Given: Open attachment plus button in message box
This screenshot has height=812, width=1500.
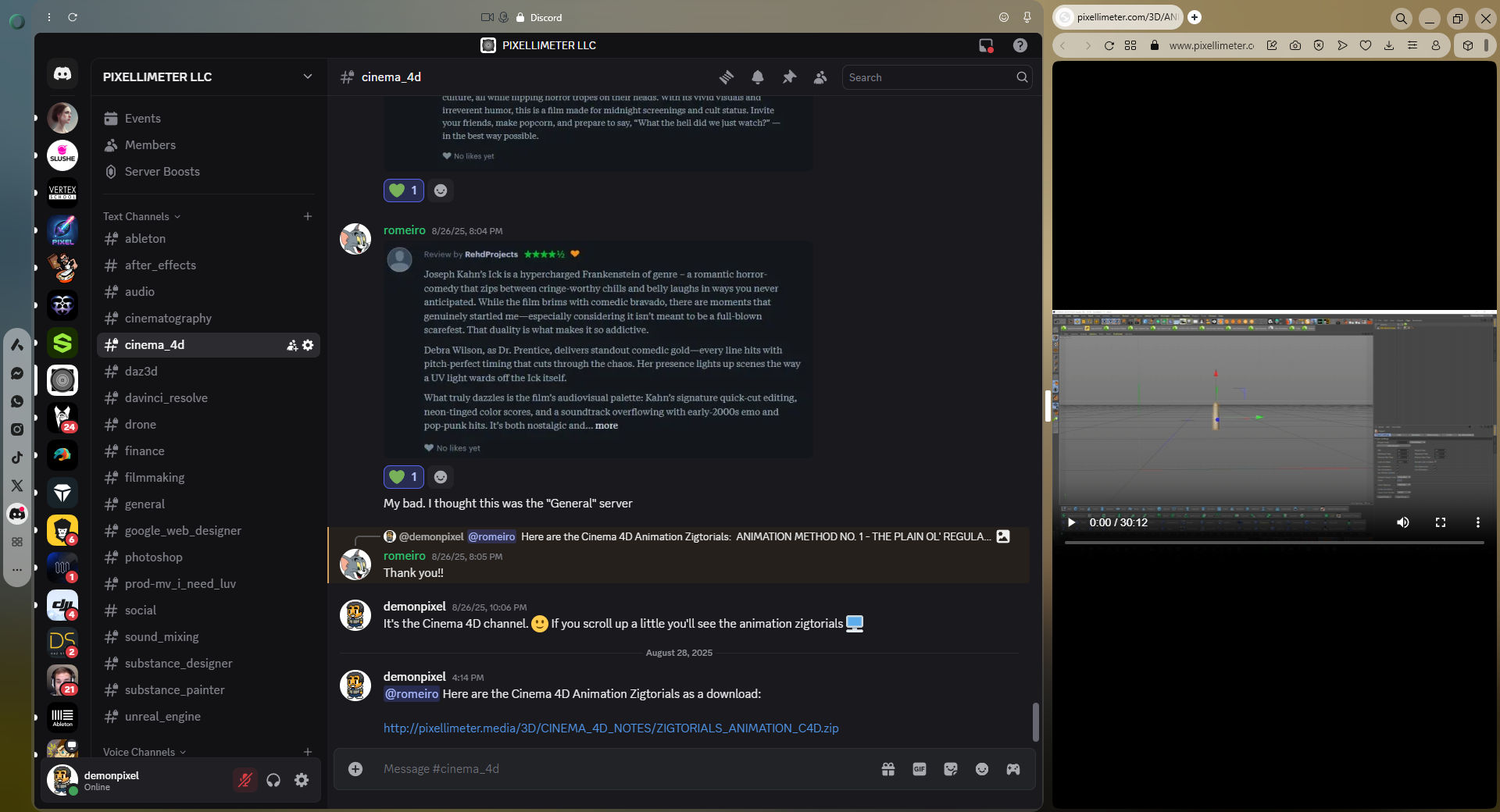Looking at the screenshot, I should [355, 769].
